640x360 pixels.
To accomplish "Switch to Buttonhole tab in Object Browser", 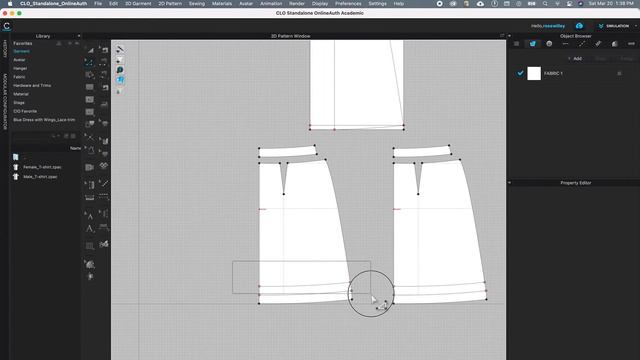I will tap(565, 44).
